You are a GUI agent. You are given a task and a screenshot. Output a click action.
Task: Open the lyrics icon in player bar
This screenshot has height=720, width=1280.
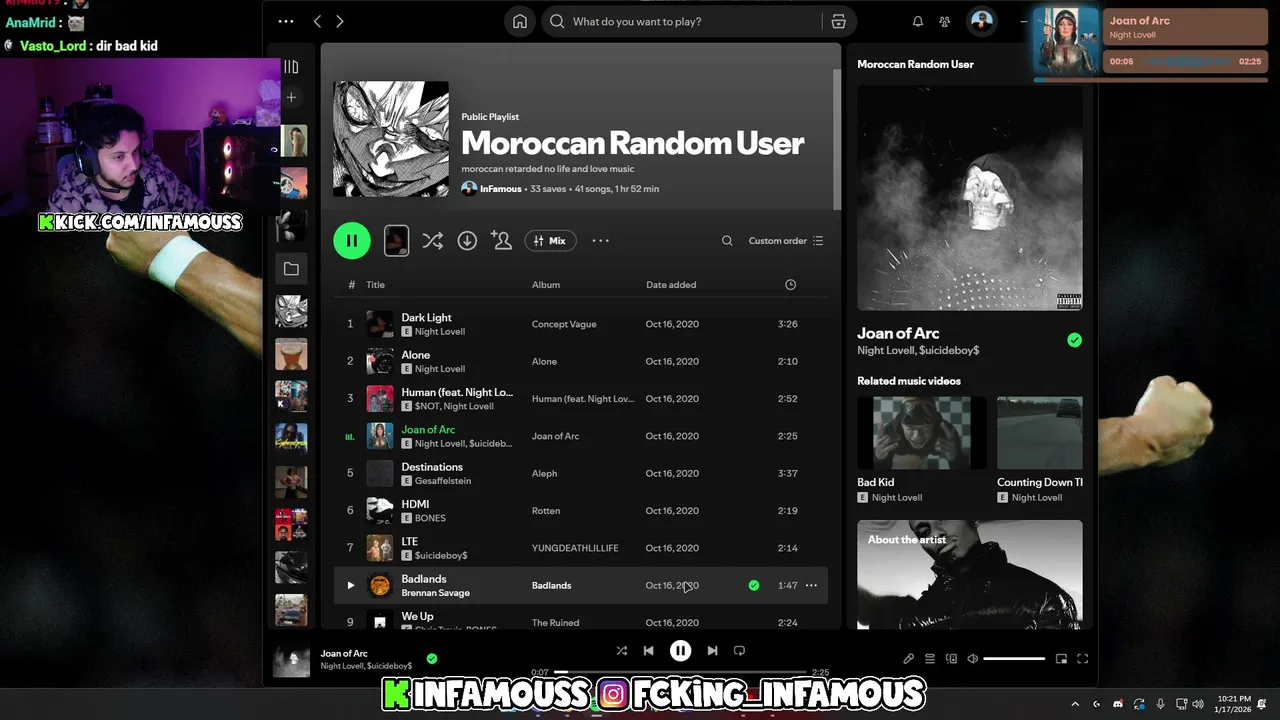point(908,659)
